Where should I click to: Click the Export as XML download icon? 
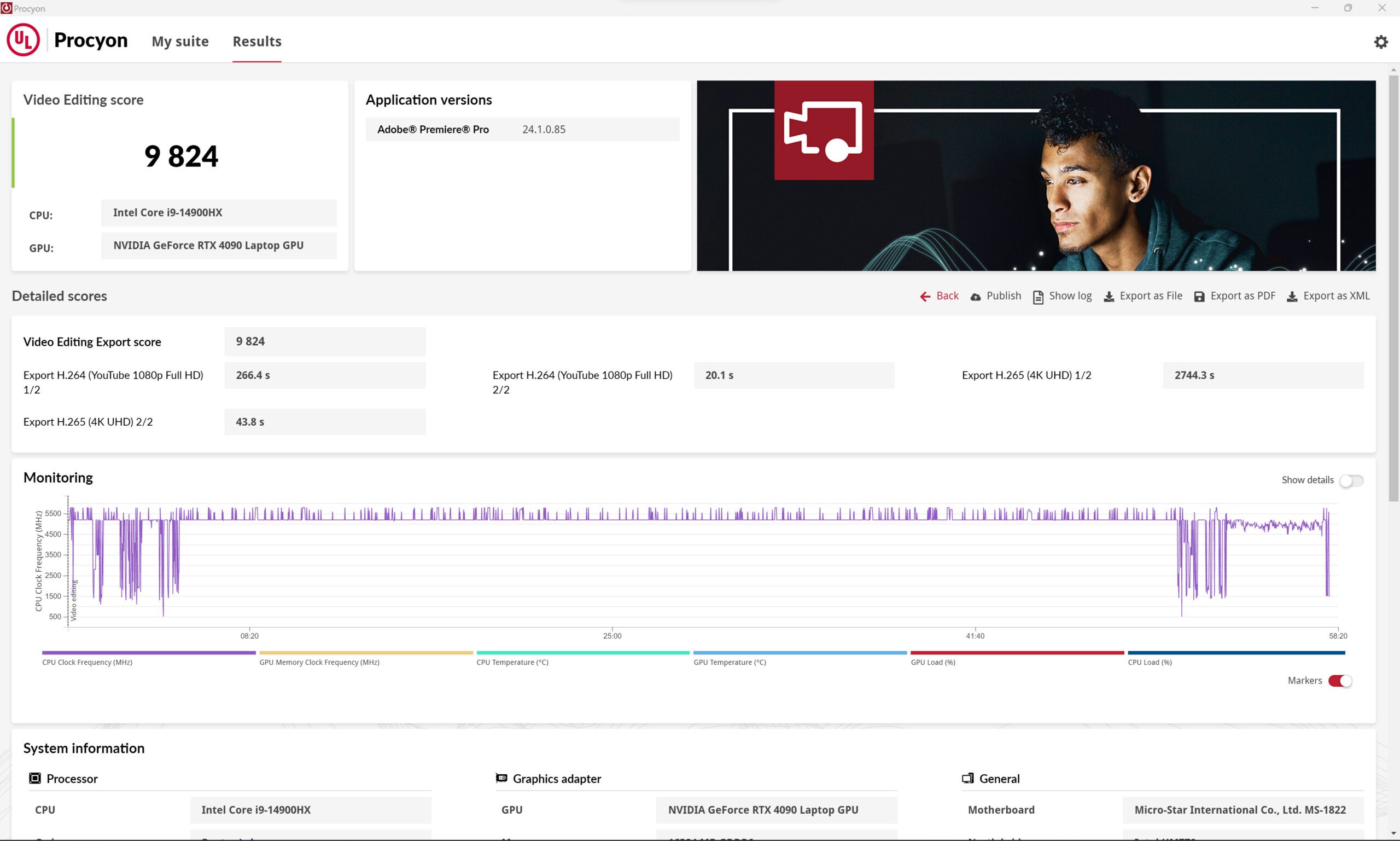coord(1292,297)
